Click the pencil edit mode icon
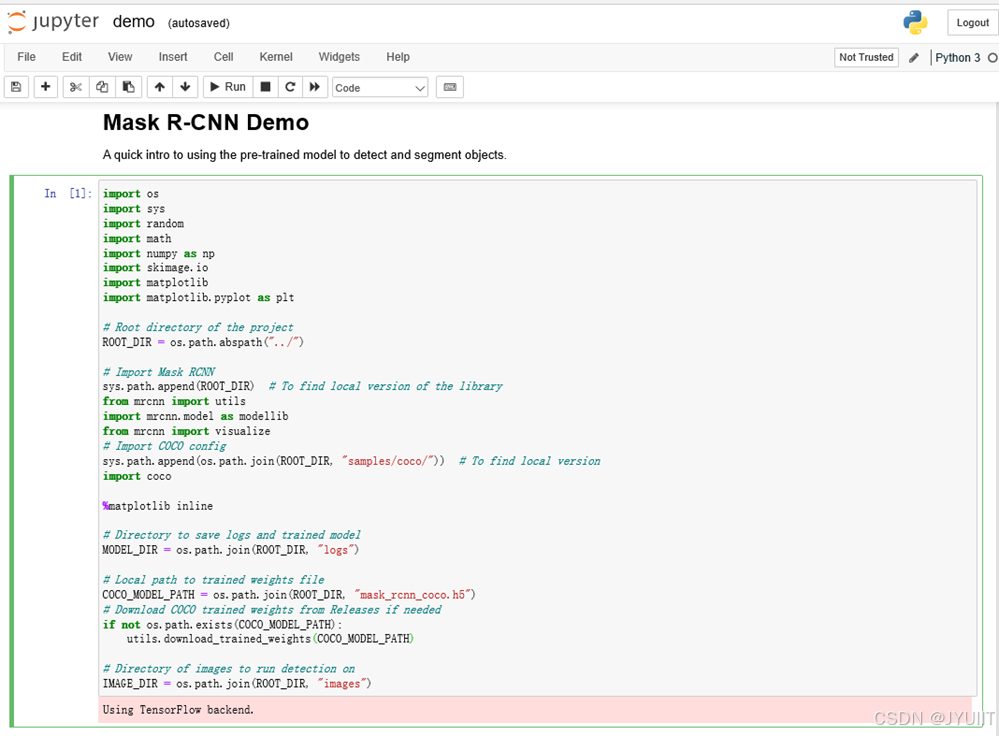999x736 pixels. [914, 58]
